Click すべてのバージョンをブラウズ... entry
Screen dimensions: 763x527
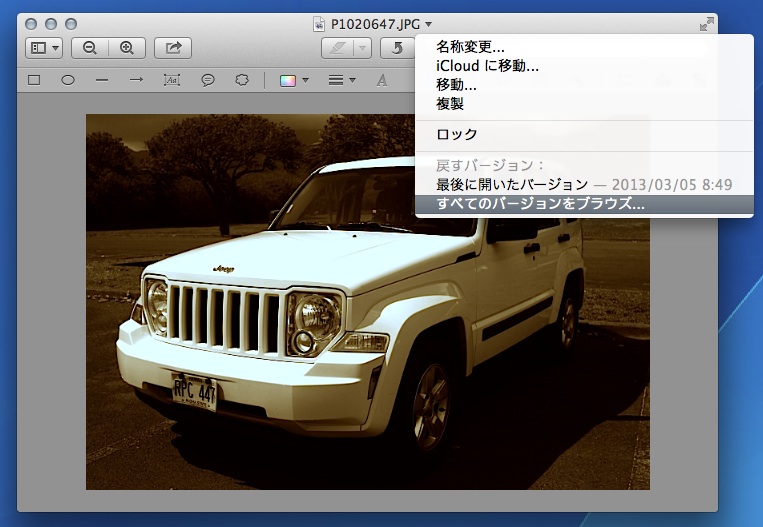coord(540,203)
